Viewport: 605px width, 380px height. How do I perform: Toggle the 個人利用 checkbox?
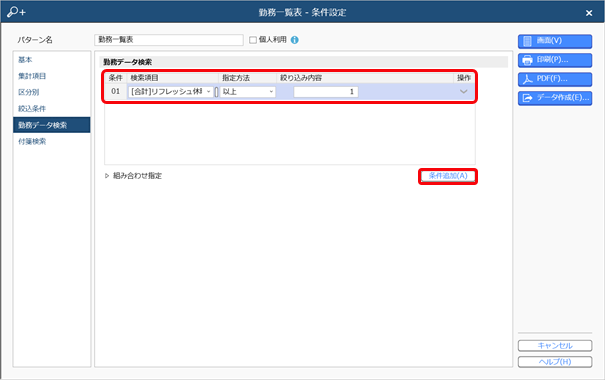click(x=253, y=40)
